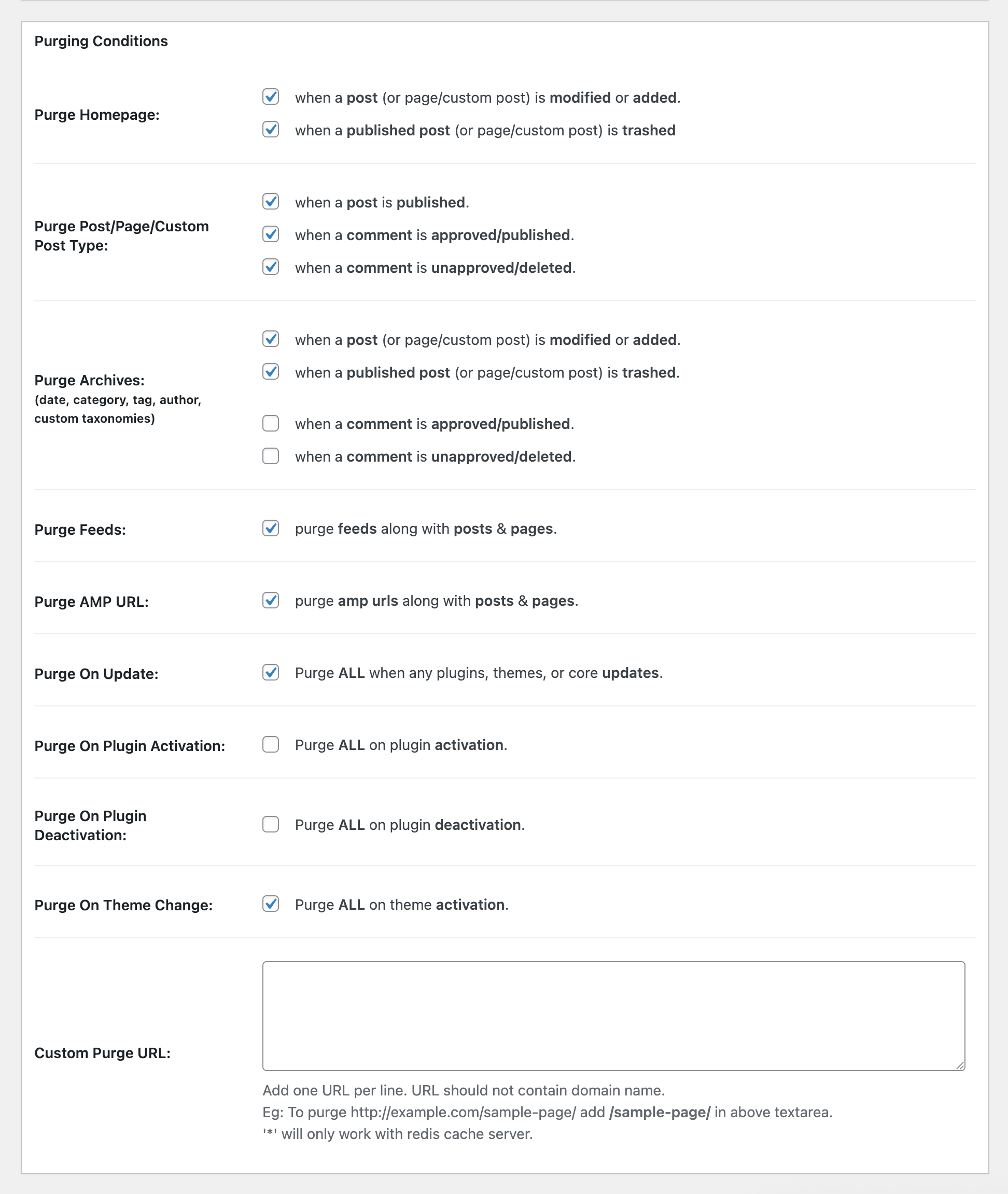1008x1194 pixels.
Task: Enable Purge Archives when comment is unapproved/deleted
Action: (270, 455)
